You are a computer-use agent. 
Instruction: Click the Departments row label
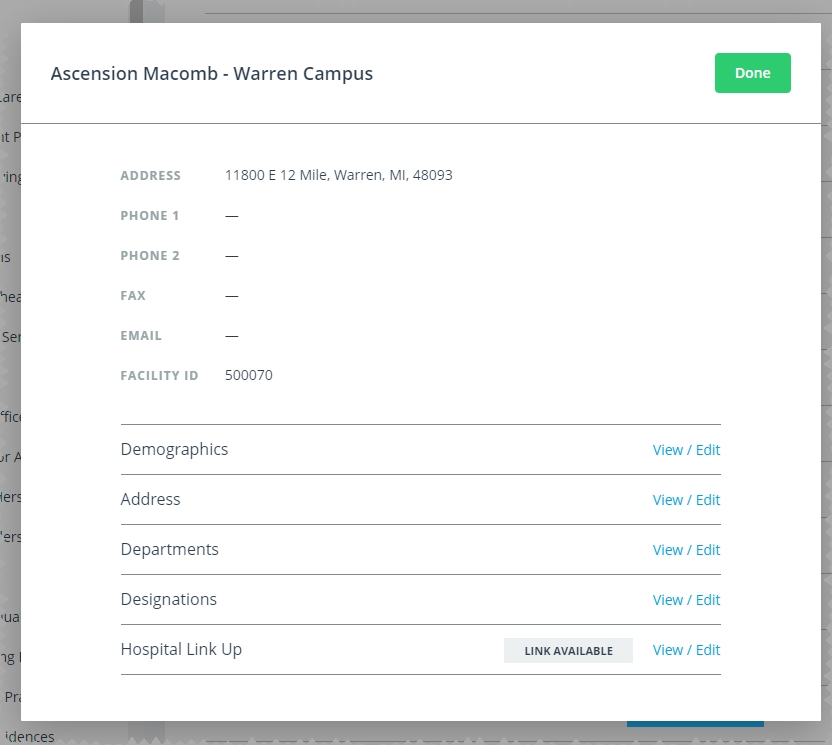[170, 549]
